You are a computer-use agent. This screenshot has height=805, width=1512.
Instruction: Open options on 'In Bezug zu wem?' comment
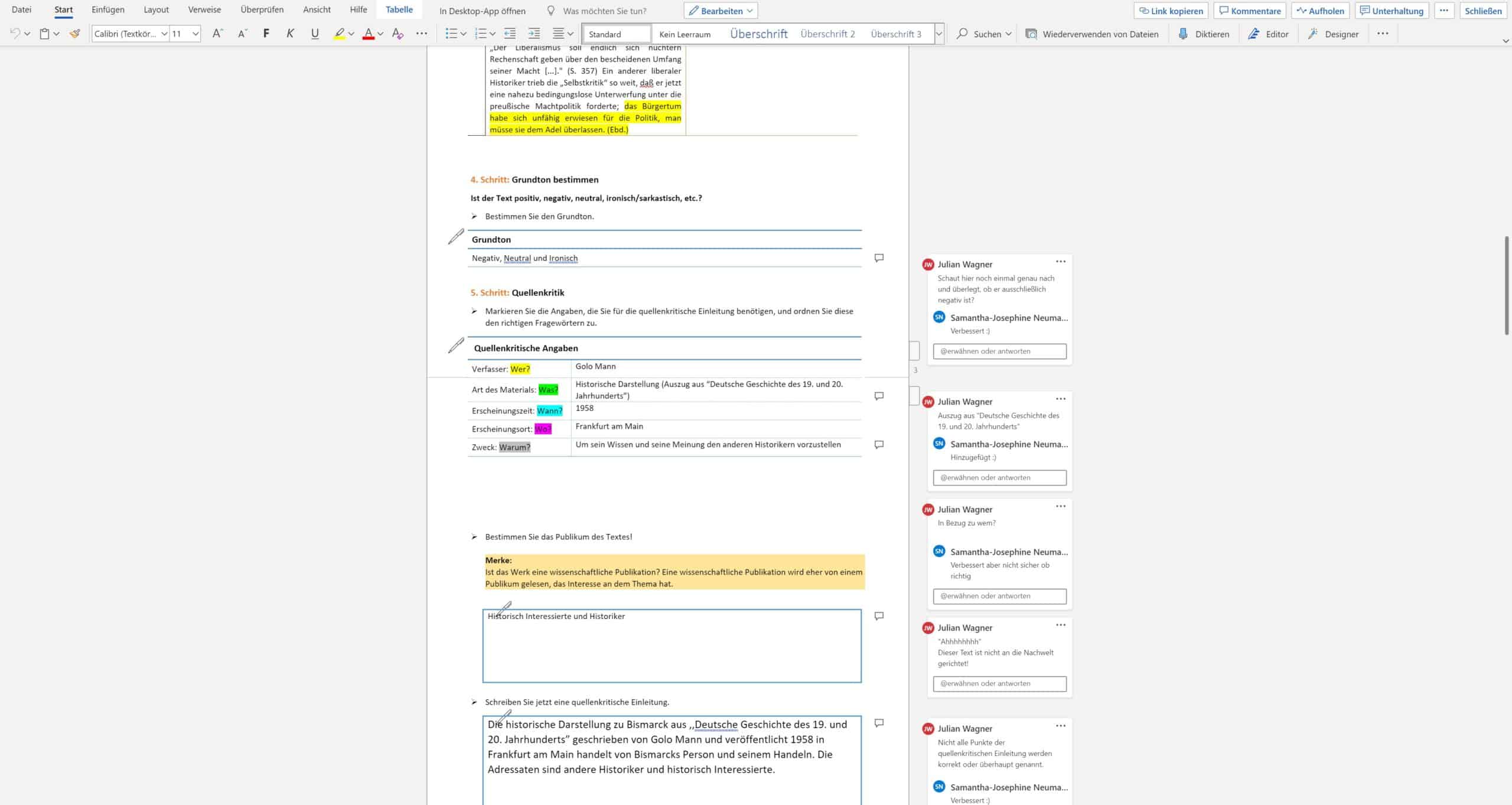(1061, 507)
